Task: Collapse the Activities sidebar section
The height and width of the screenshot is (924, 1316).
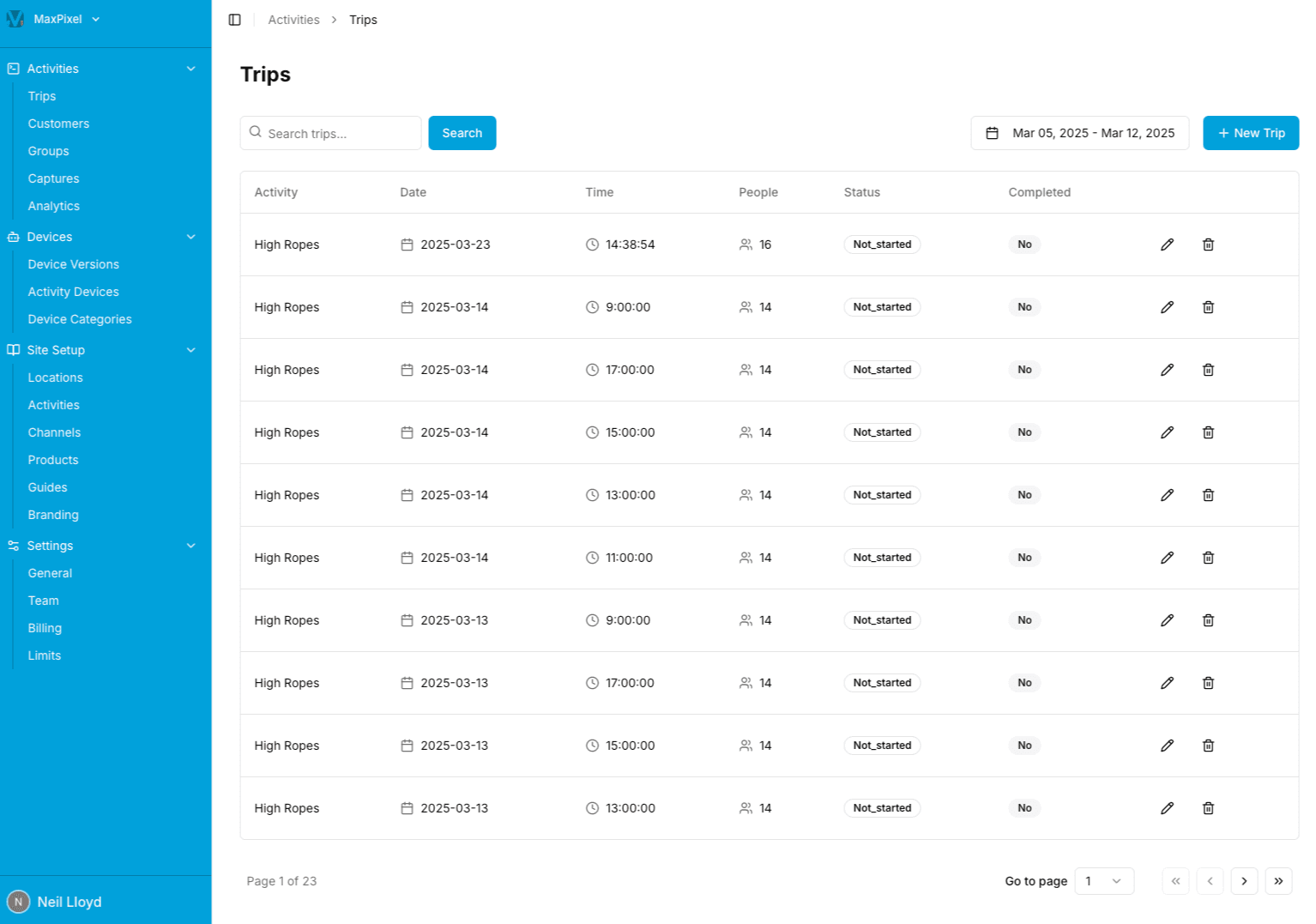Action: pyautogui.click(x=190, y=69)
